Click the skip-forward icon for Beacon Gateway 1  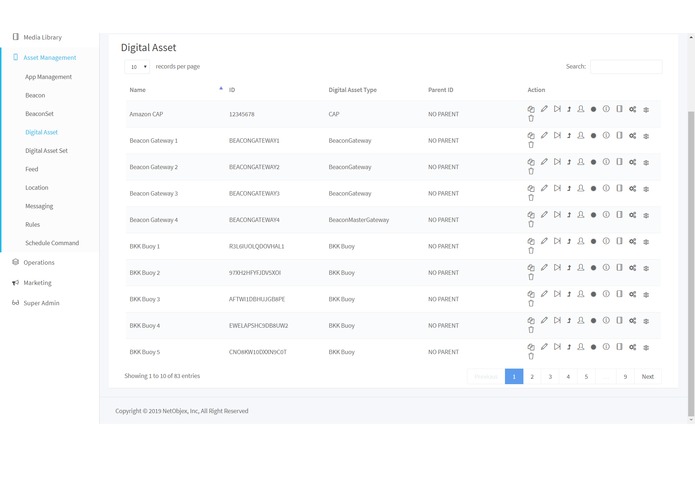pyautogui.click(x=557, y=135)
